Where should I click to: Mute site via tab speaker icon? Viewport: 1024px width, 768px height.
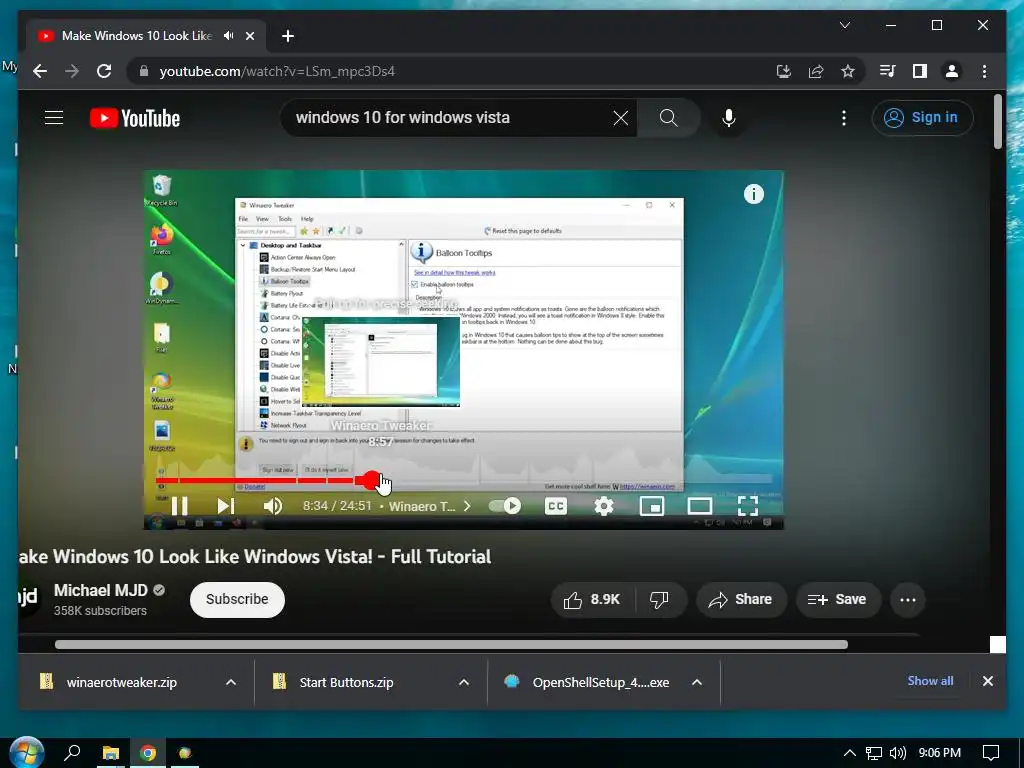229,36
